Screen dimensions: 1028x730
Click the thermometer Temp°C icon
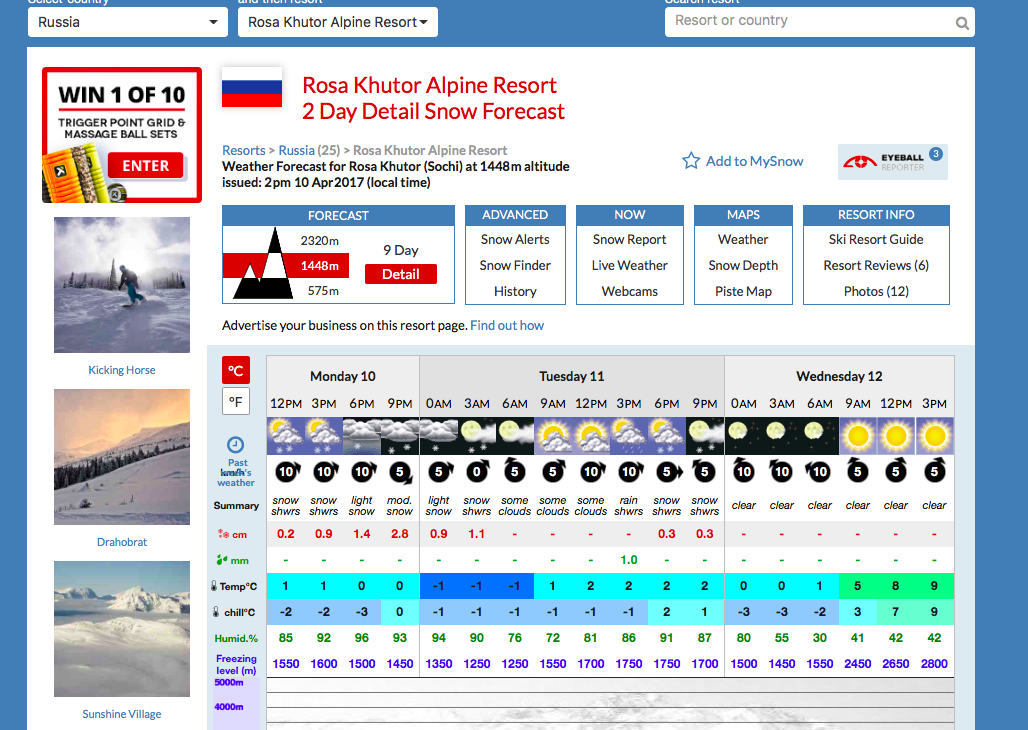[x=214, y=586]
